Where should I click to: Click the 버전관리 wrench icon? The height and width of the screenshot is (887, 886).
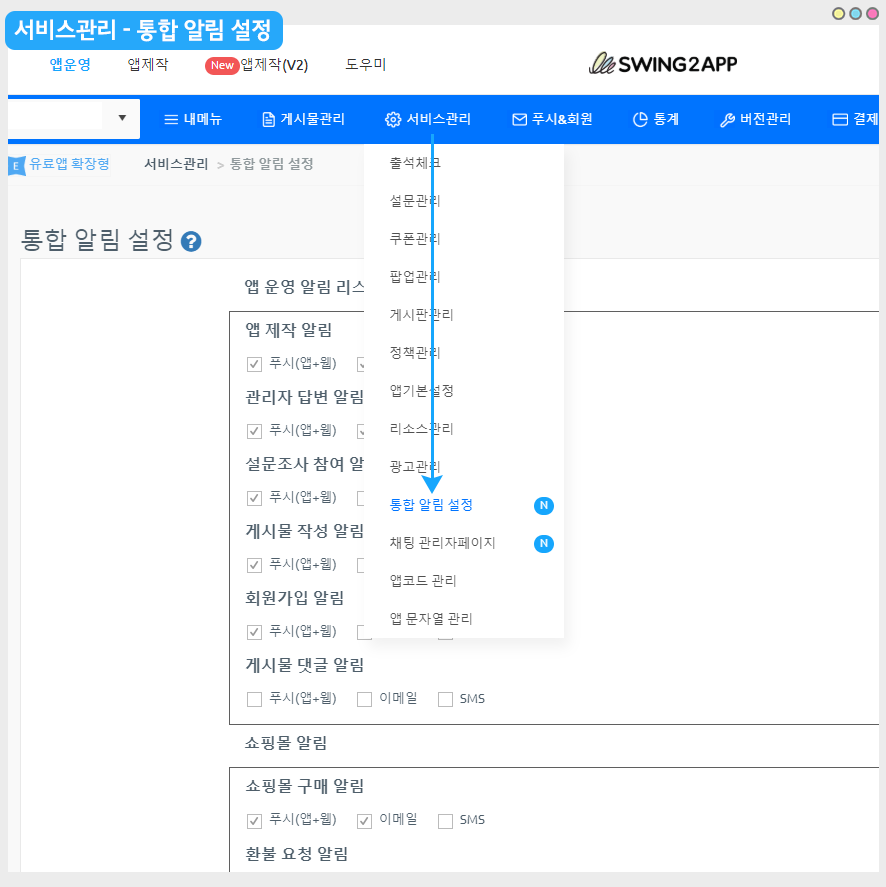click(727, 119)
